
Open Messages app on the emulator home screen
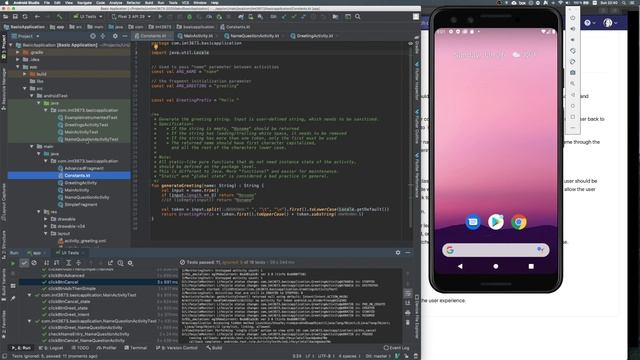[x=473, y=222]
